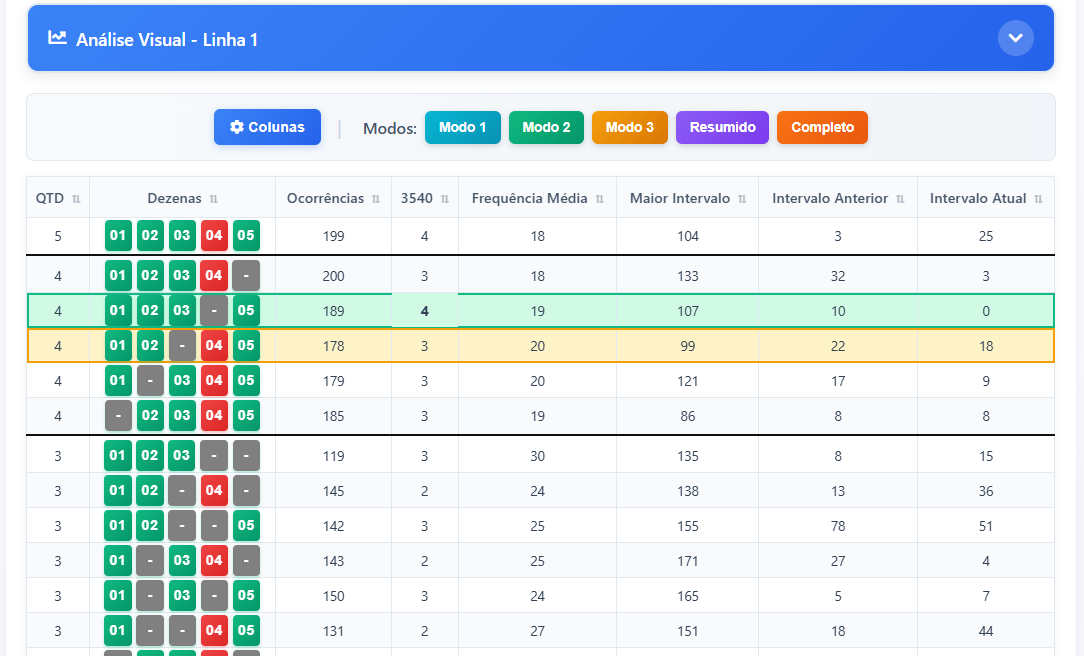Activate Modo 3 display mode
This screenshot has height=656, width=1084.
pyautogui.click(x=630, y=127)
